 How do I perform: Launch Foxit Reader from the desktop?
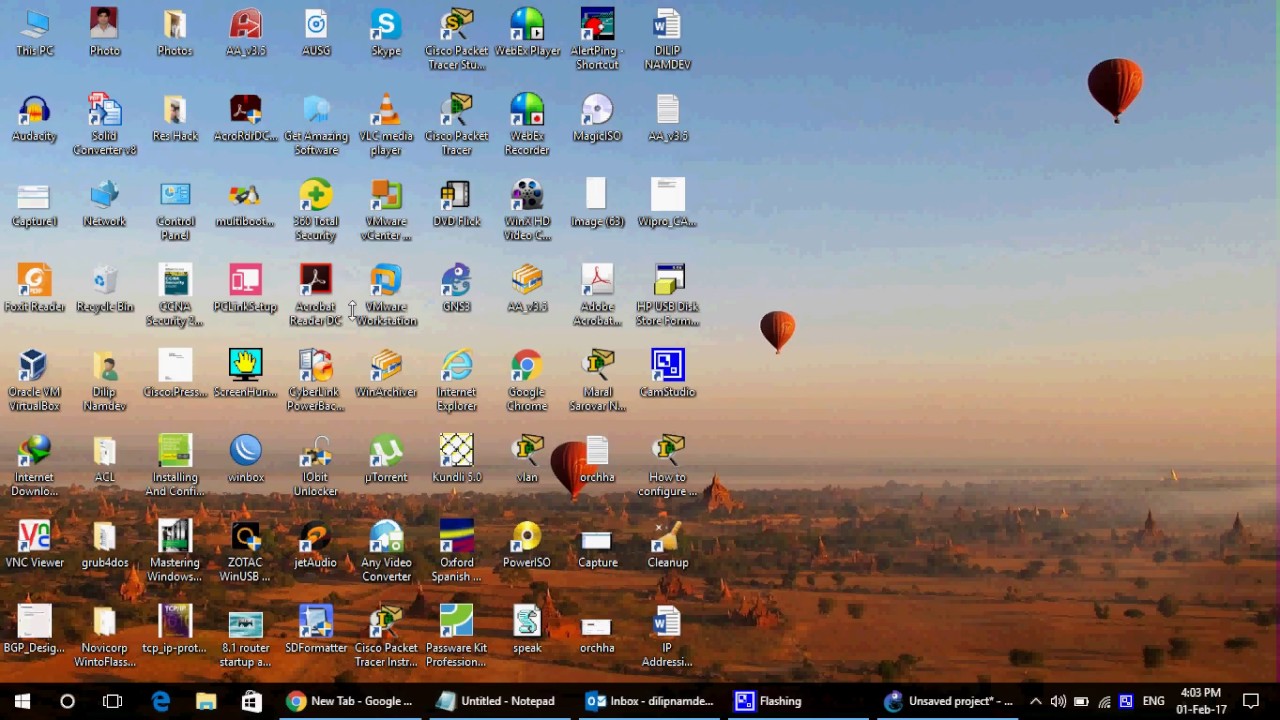(35, 288)
